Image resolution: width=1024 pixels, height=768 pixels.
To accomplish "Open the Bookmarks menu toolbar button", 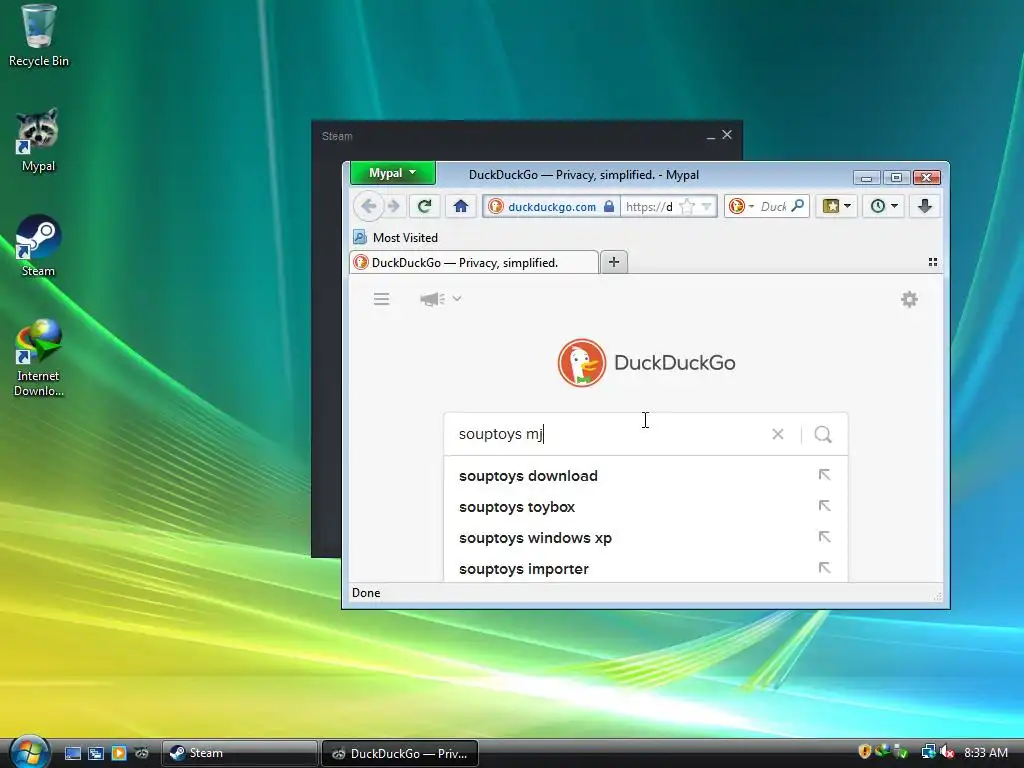I will [837, 206].
